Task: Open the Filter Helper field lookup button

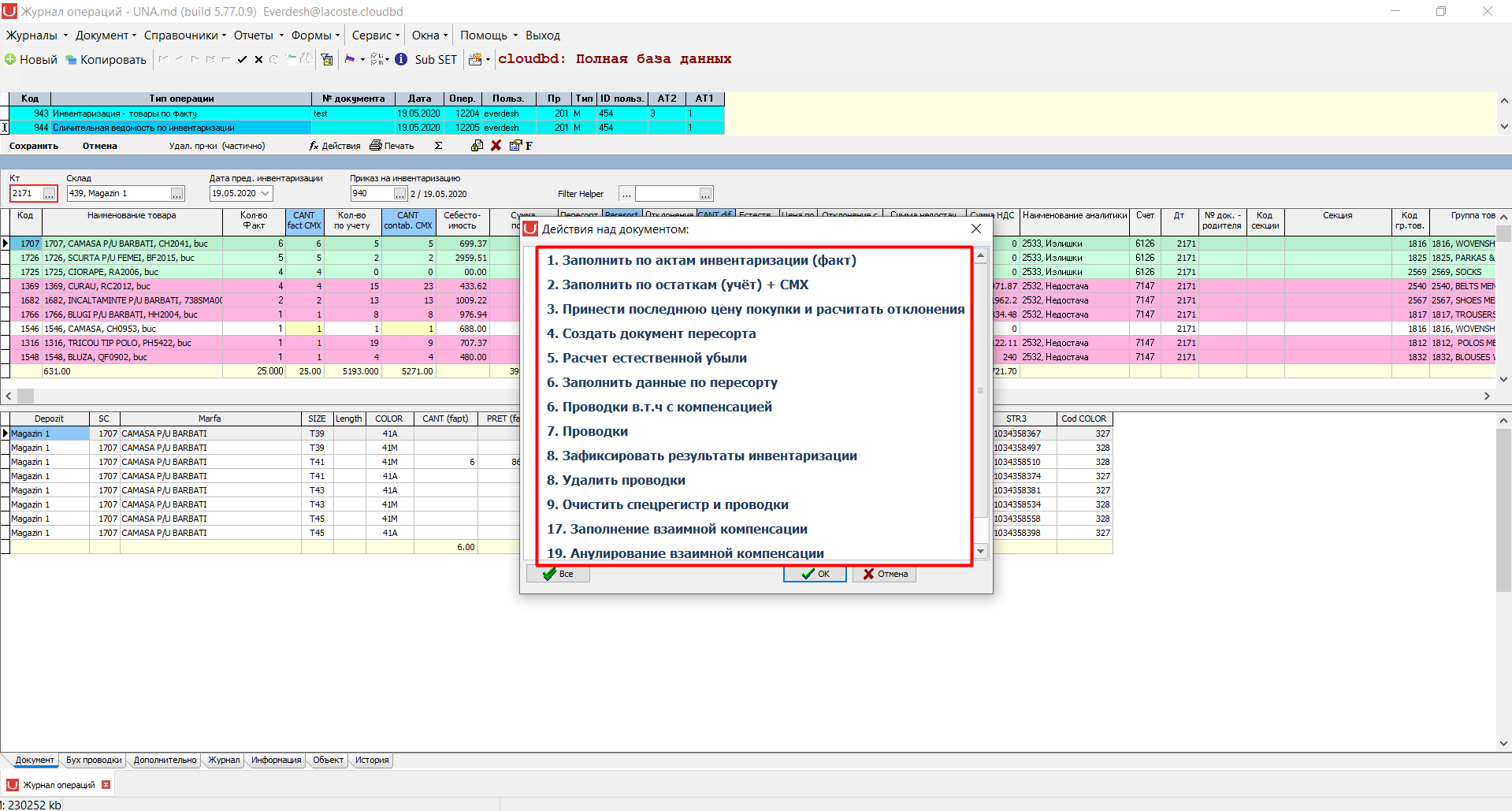Action: tap(706, 194)
